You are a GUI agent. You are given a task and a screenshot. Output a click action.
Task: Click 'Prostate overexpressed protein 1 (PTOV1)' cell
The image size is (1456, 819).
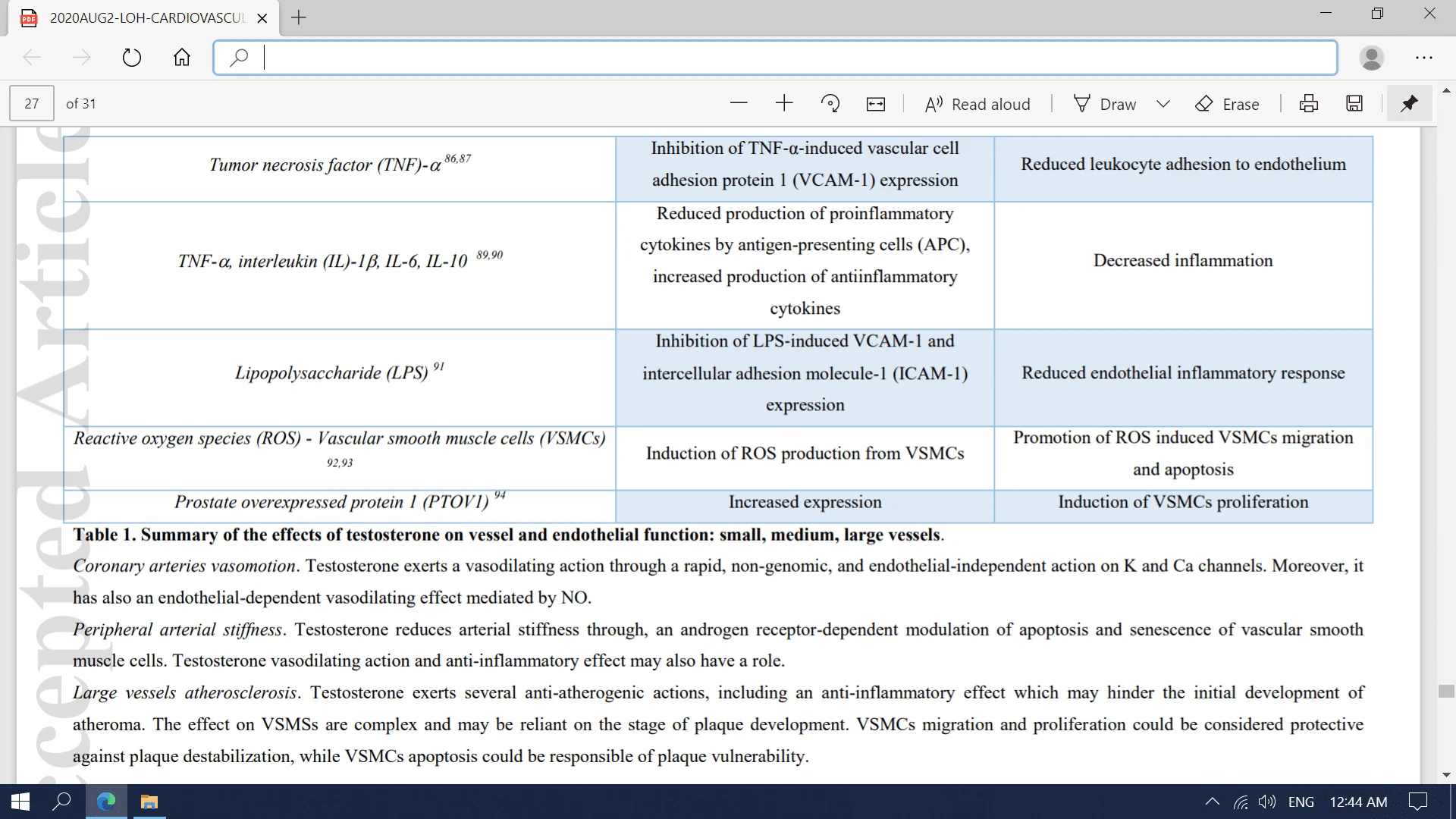pyautogui.click(x=340, y=506)
